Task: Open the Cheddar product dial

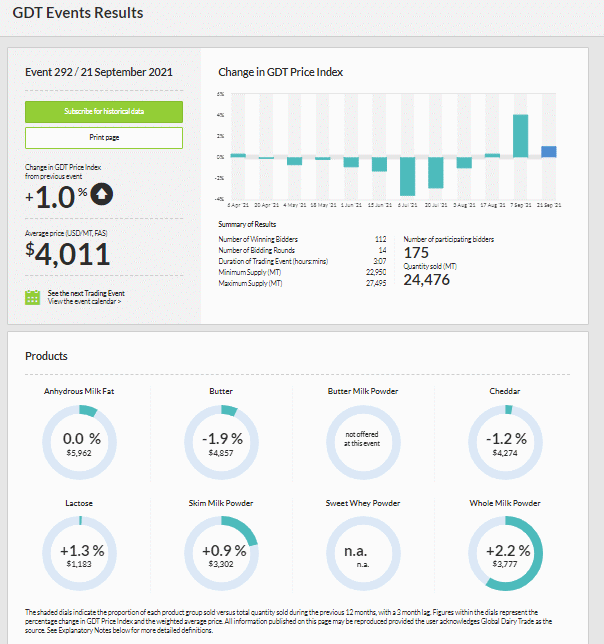Action: coord(505,442)
